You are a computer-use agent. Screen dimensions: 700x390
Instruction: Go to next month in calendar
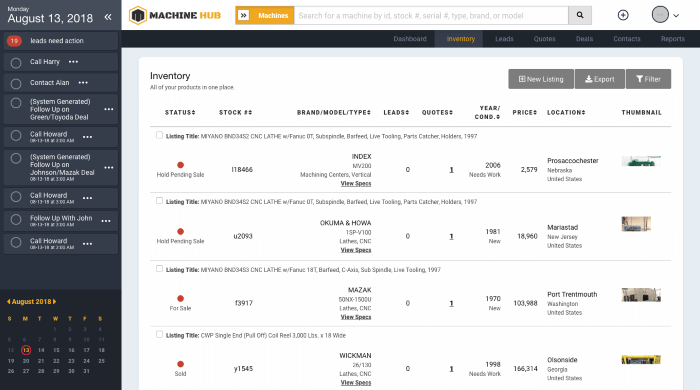click(x=54, y=302)
